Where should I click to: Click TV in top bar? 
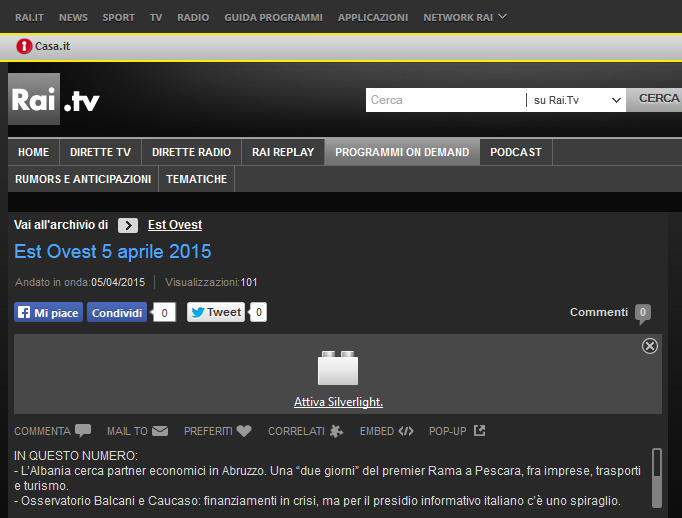[156, 17]
